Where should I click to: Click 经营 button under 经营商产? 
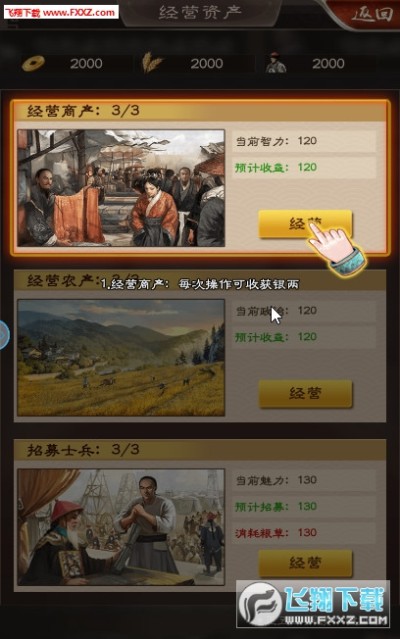tap(305, 224)
